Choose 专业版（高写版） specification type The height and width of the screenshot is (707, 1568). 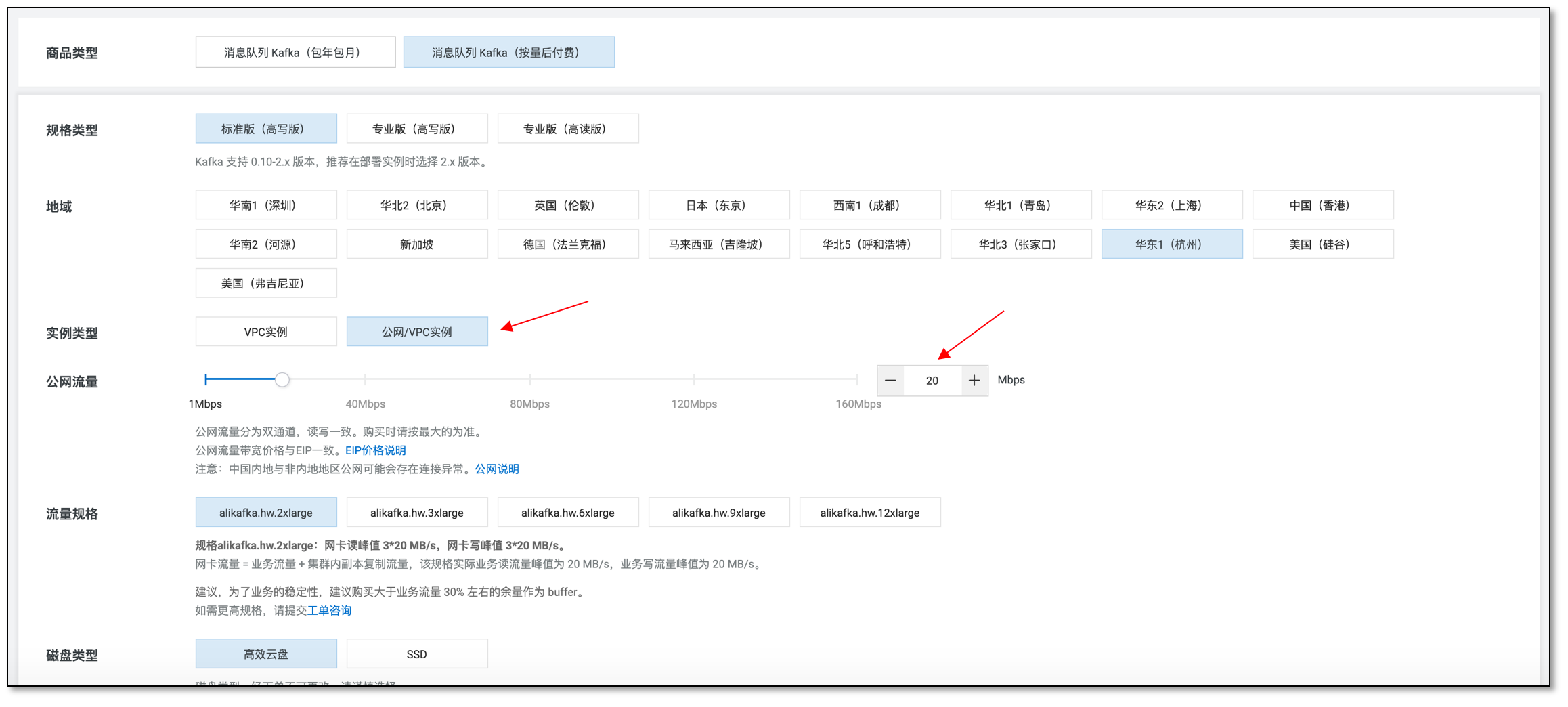416,129
